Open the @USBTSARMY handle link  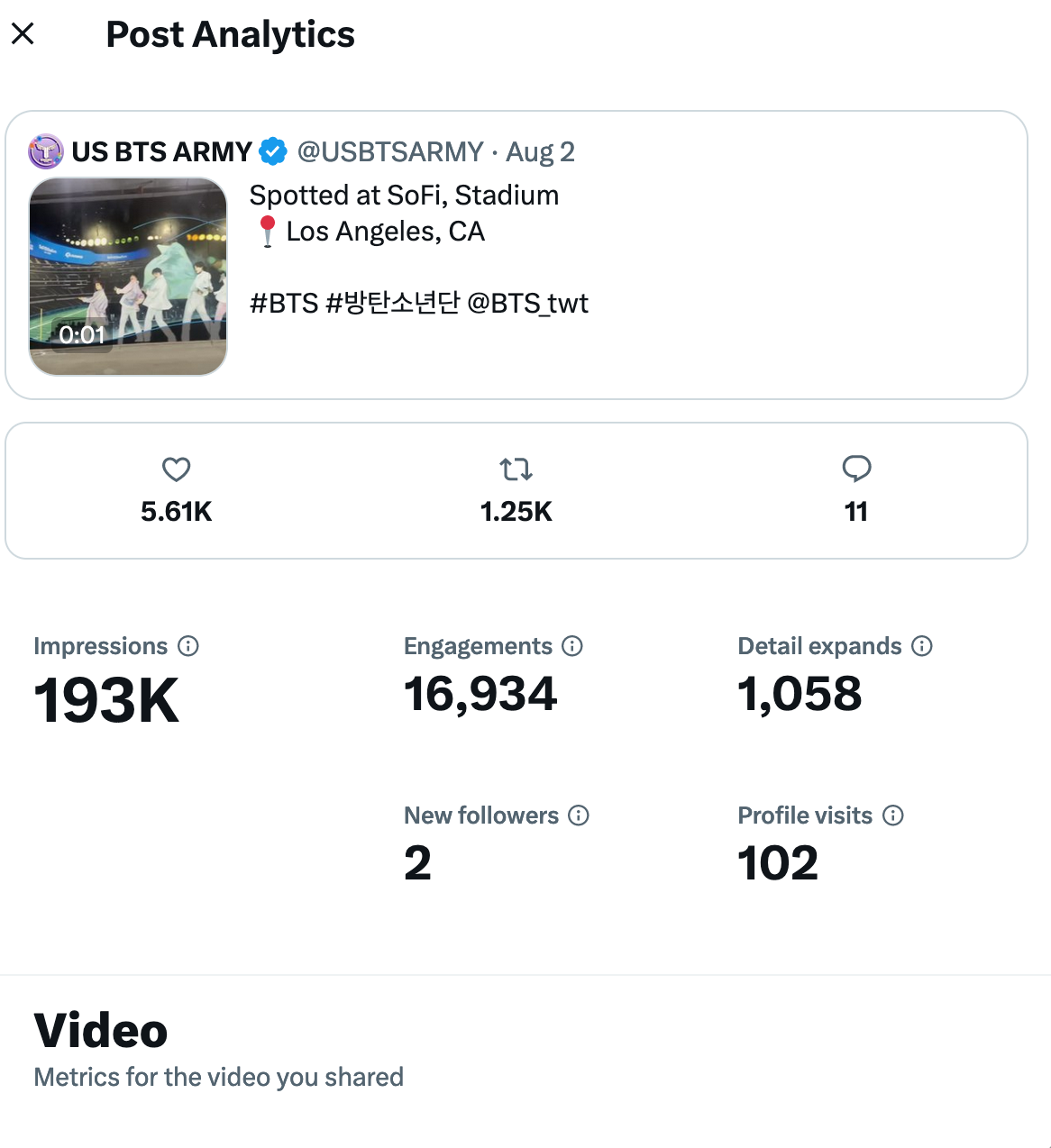tap(390, 151)
